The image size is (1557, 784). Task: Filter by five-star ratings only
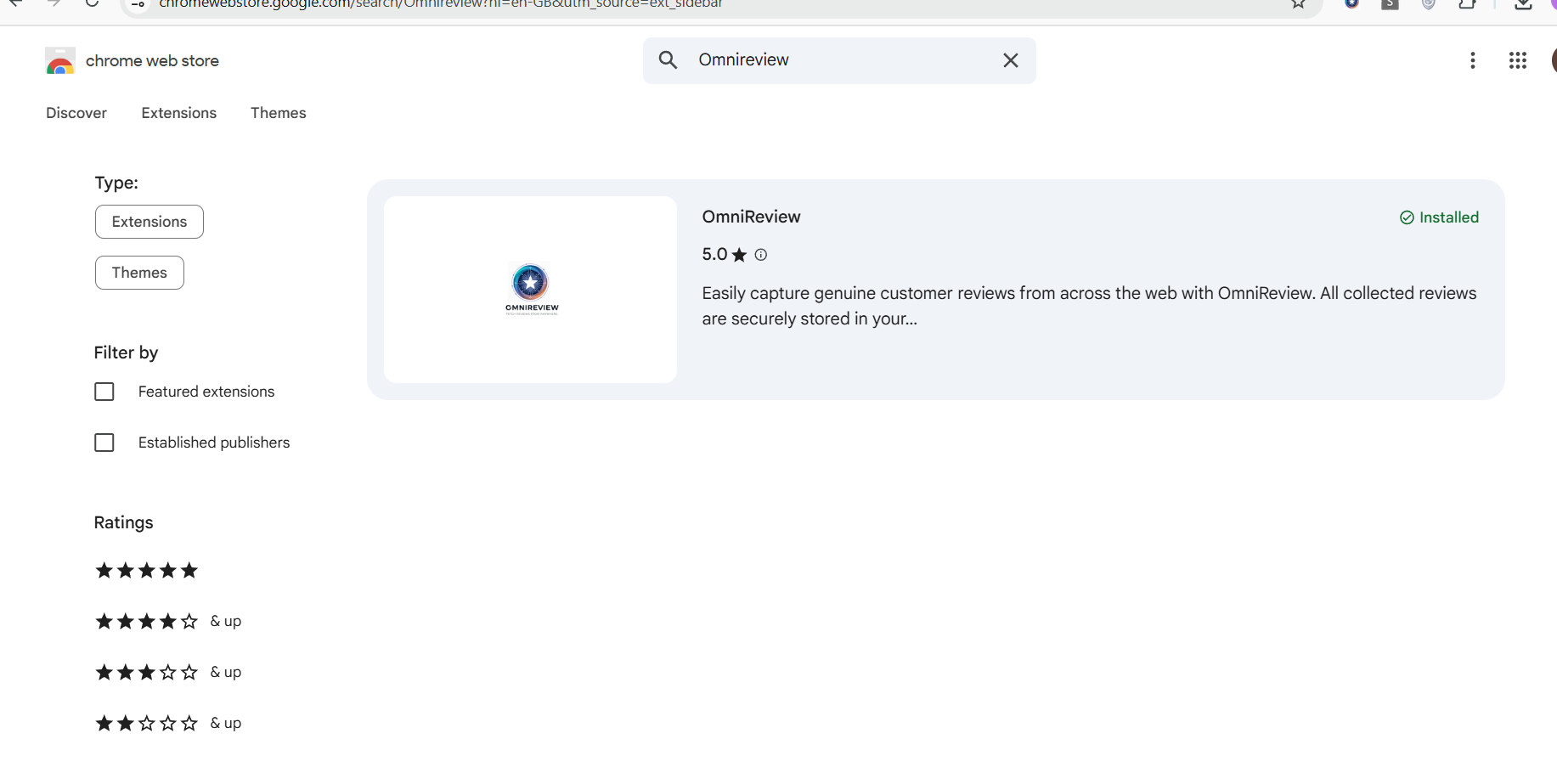[147, 571]
